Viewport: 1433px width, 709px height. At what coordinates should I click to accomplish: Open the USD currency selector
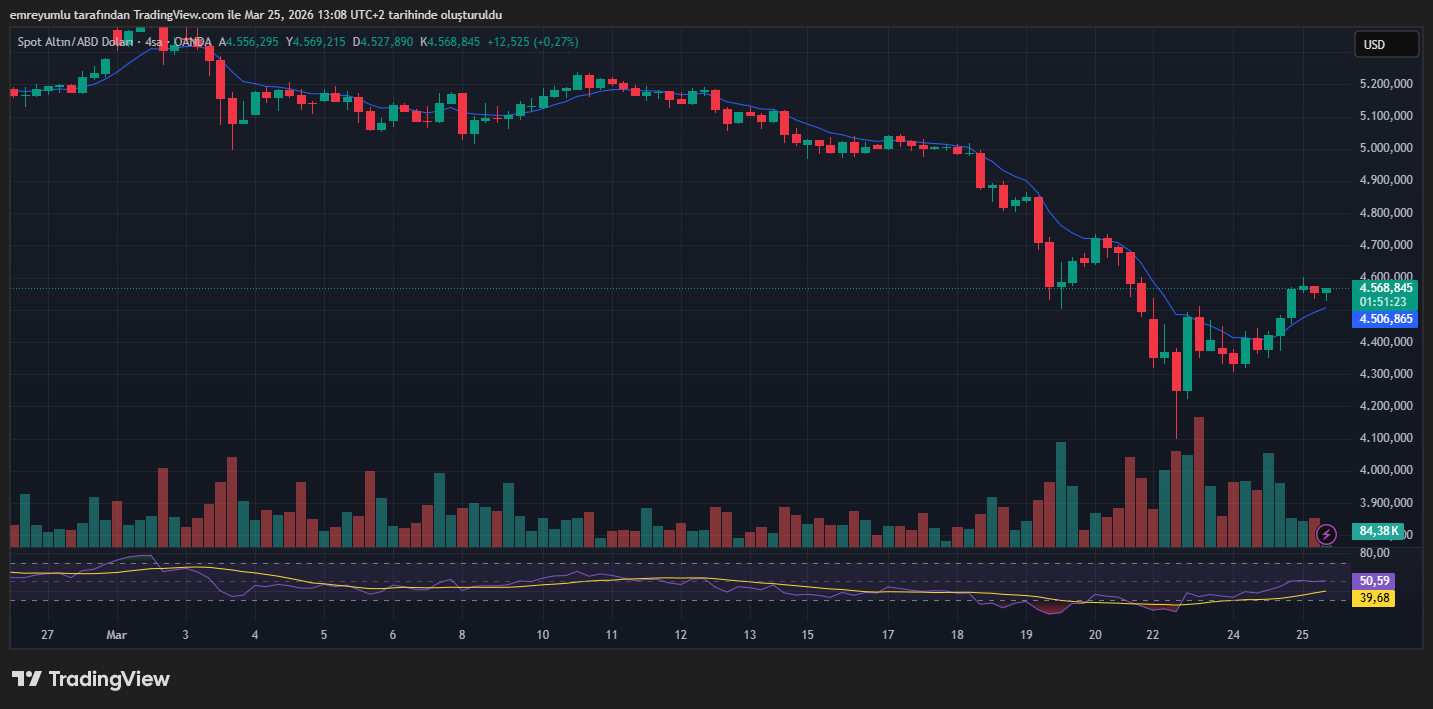tap(1386, 44)
